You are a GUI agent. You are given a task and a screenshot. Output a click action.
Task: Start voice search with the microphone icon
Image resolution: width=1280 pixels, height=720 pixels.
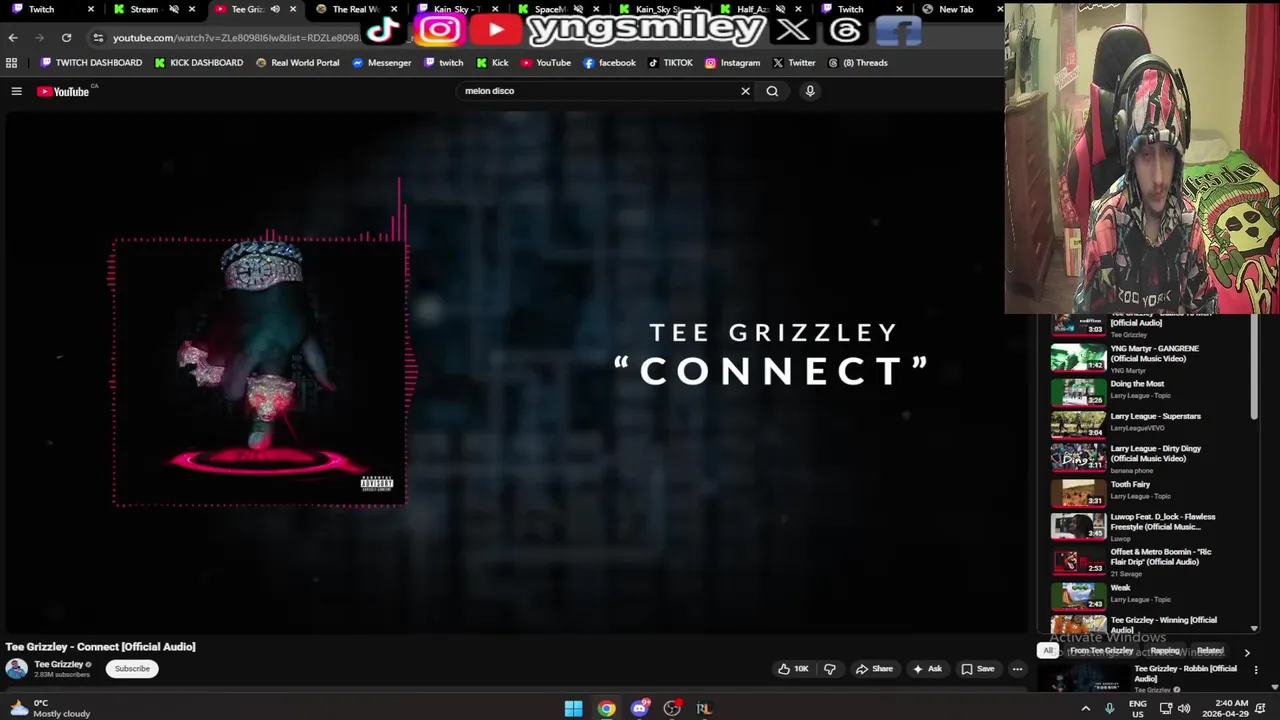tap(810, 91)
